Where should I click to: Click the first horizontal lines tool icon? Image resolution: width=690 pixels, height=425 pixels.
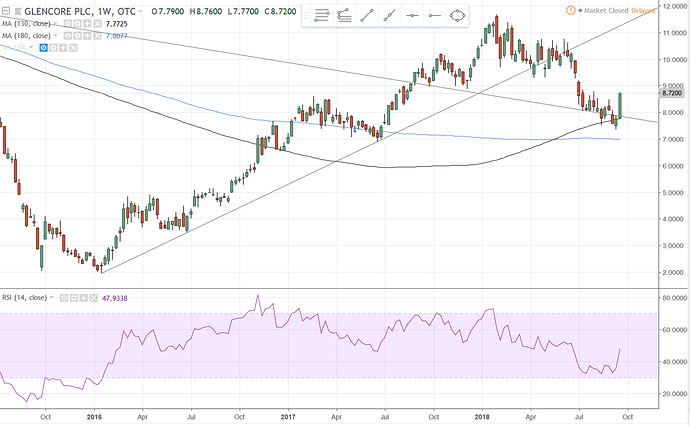coord(322,16)
